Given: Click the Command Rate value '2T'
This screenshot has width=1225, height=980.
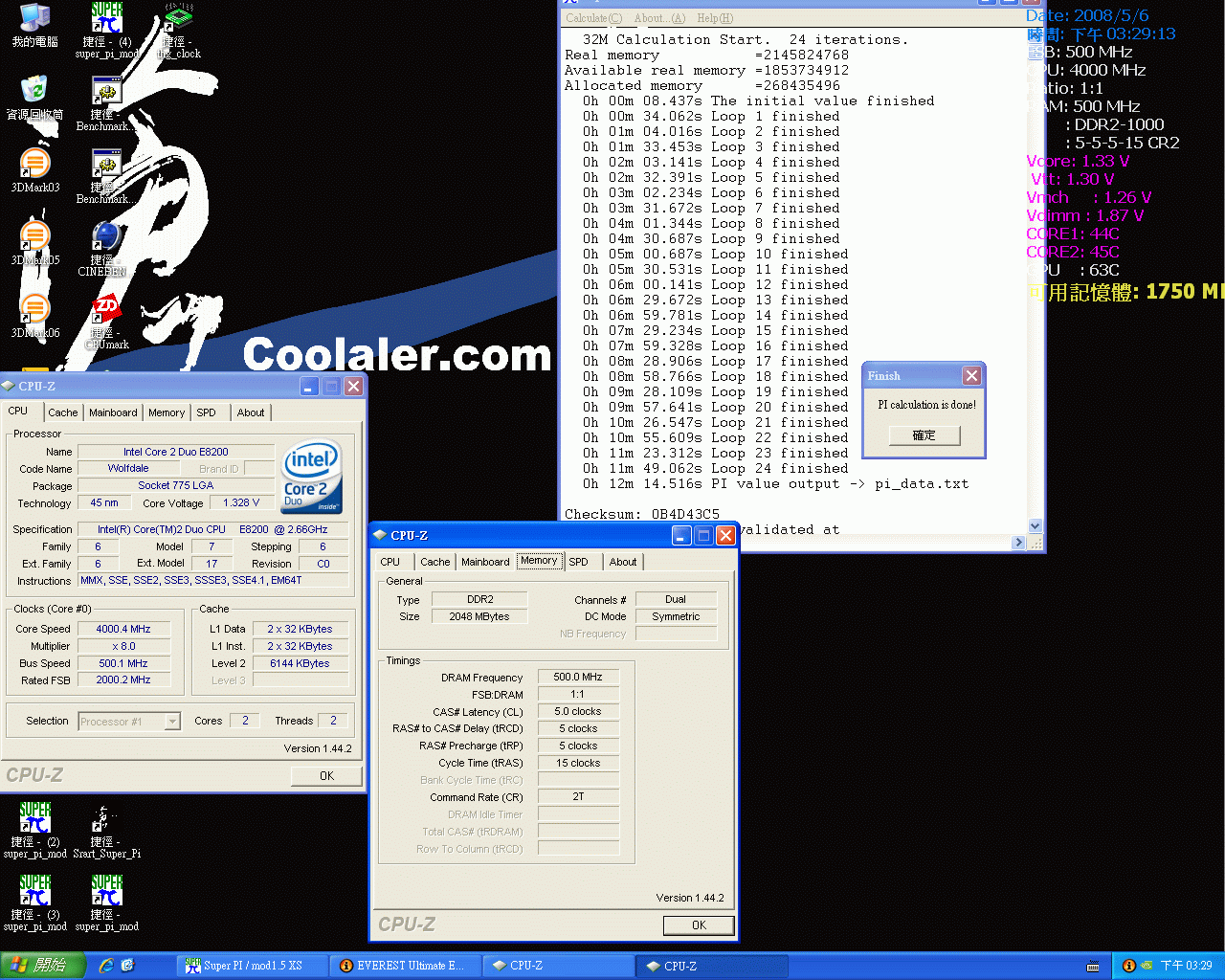Looking at the screenshot, I should [578, 796].
